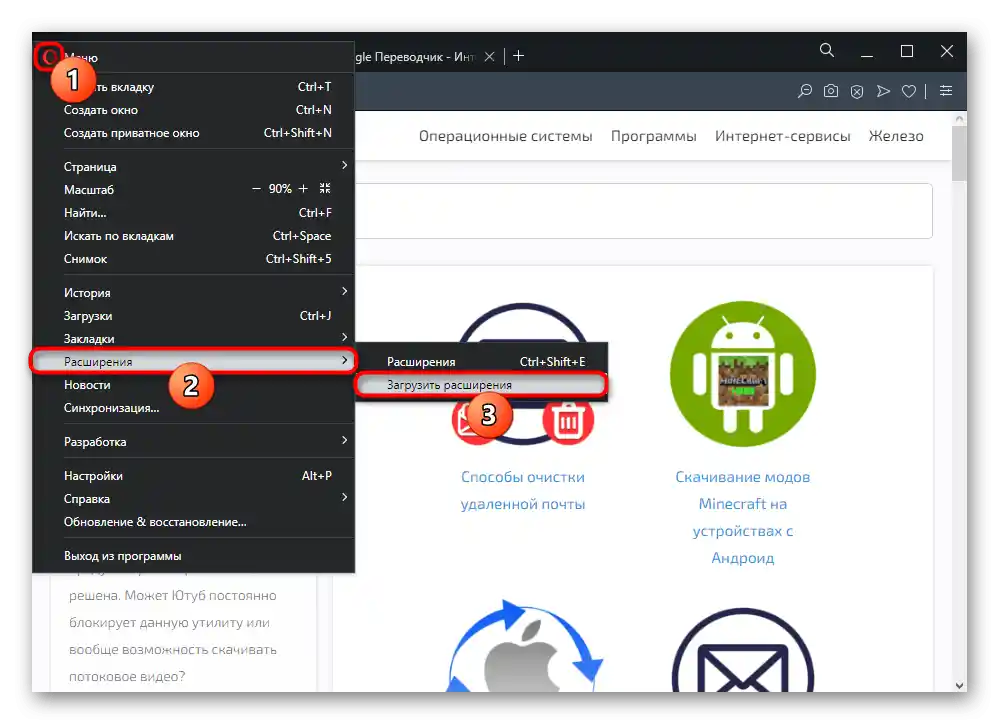Screen dimensions: 999x724
Task: Open easy setup sliders icon
Action: [946, 91]
